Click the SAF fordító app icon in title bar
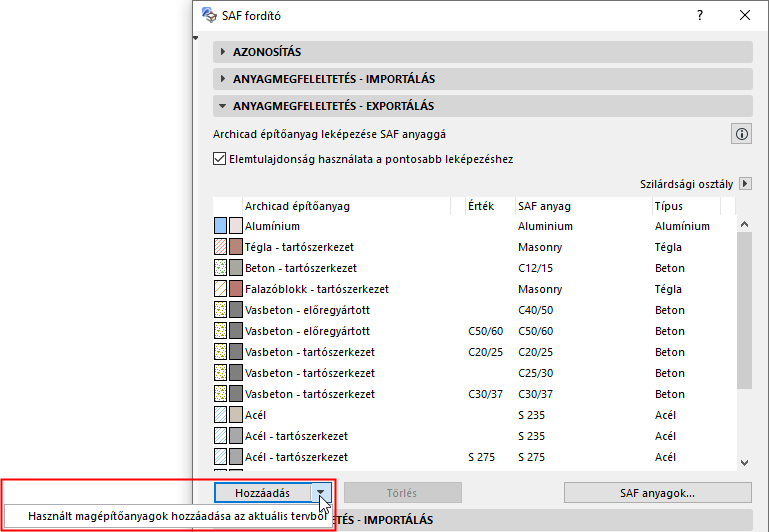769x532 pixels. pyautogui.click(x=209, y=15)
